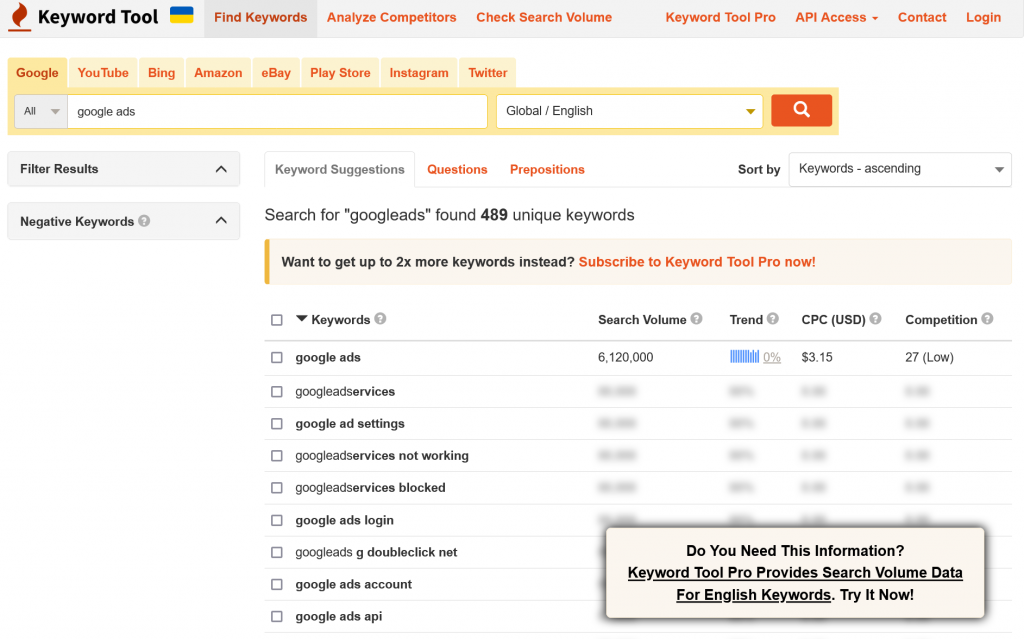Open Check Search Volume menu item
The width and height of the screenshot is (1024, 639).
(x=544, y=18)
